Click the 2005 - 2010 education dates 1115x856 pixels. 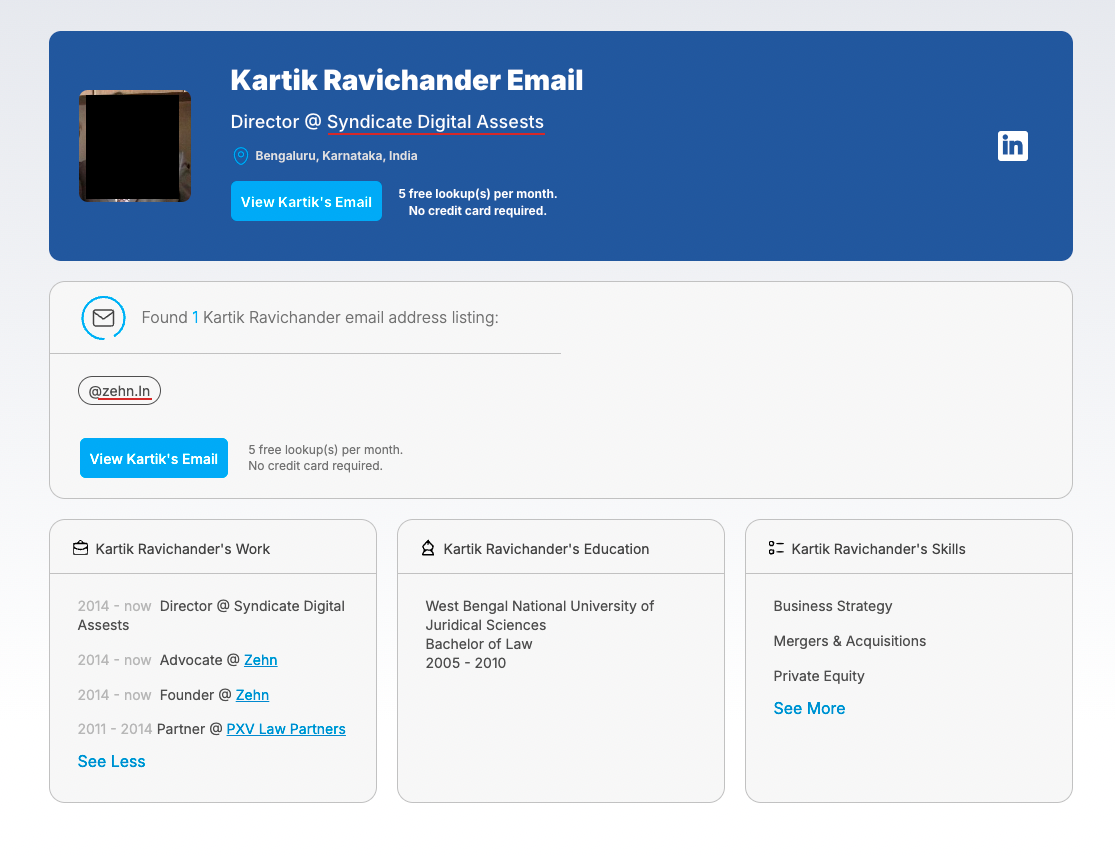(x=465, y=663)
